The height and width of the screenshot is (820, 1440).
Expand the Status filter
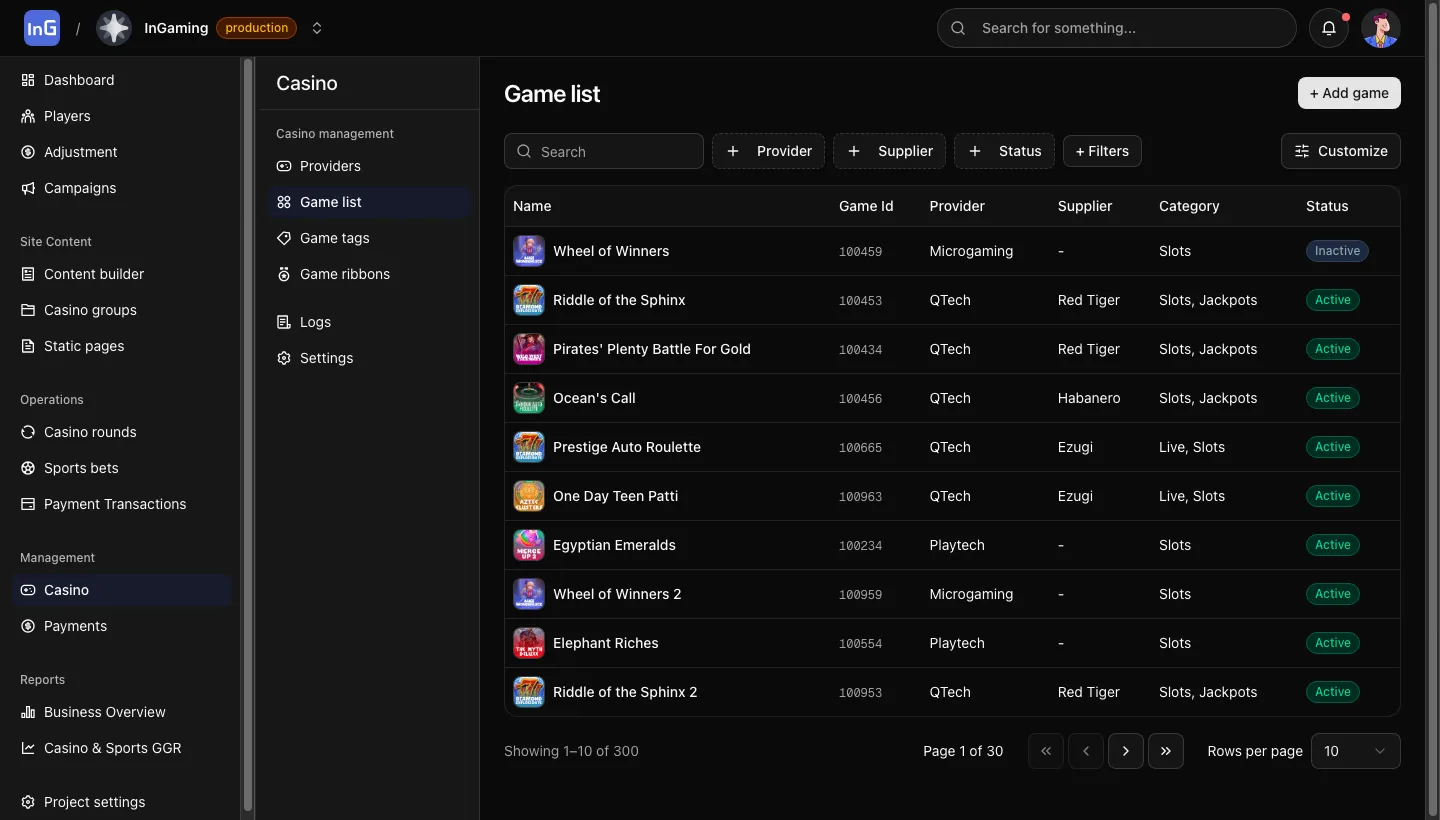tap(1004, 151)
